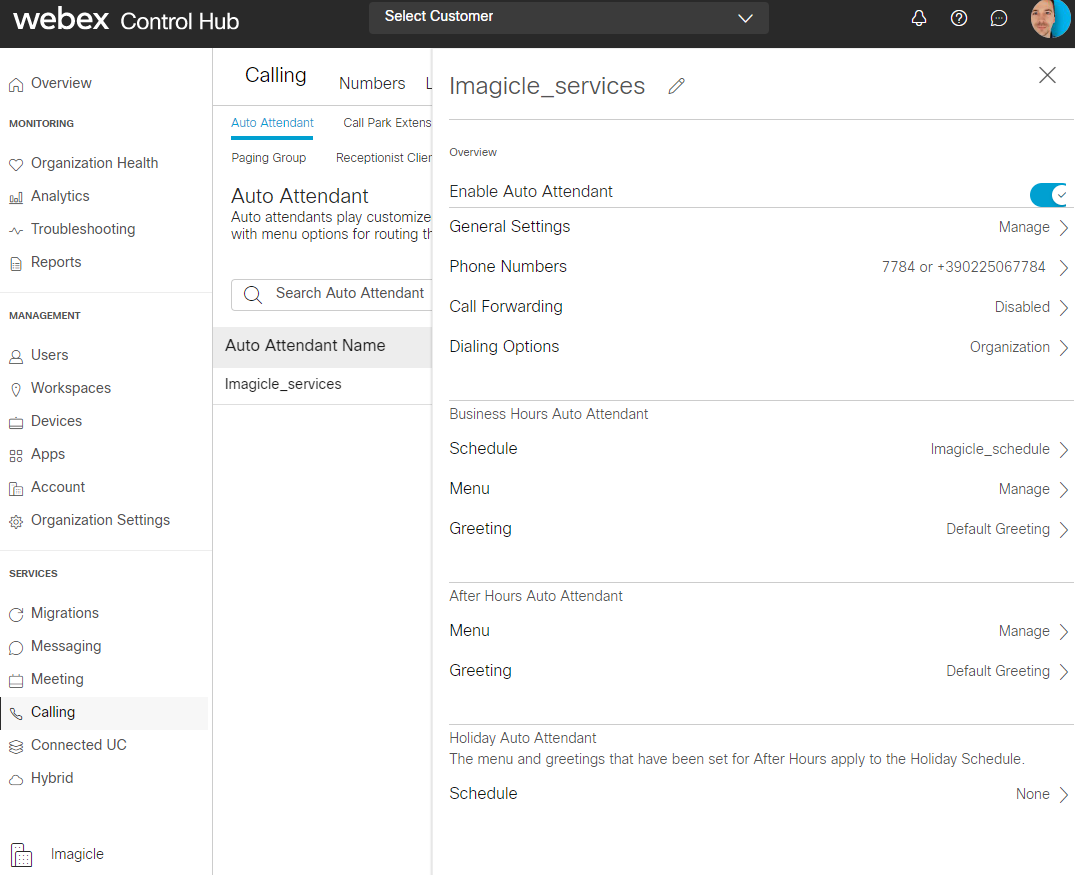Click the Devices icon in the sidebar
Image resolution: width=1075 pixels, height=875 pixels.
pos(16,422)
